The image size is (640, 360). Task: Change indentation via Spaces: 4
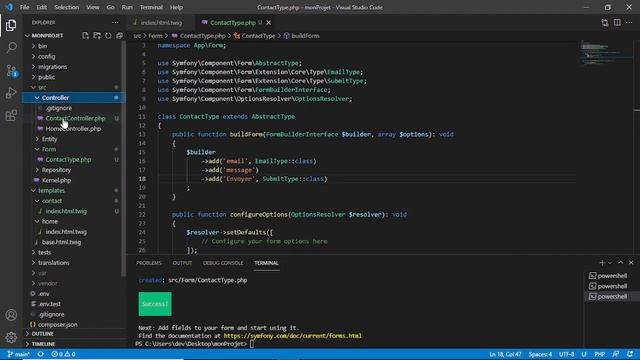(540, 354)
